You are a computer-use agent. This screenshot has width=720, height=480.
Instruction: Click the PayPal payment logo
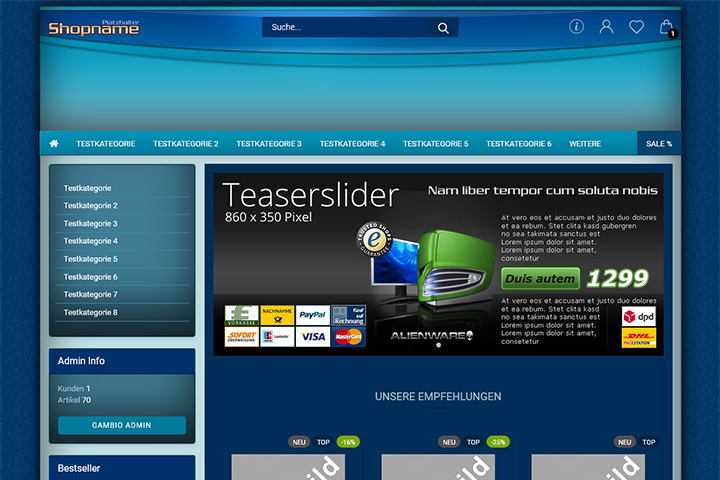pos(313,315)
